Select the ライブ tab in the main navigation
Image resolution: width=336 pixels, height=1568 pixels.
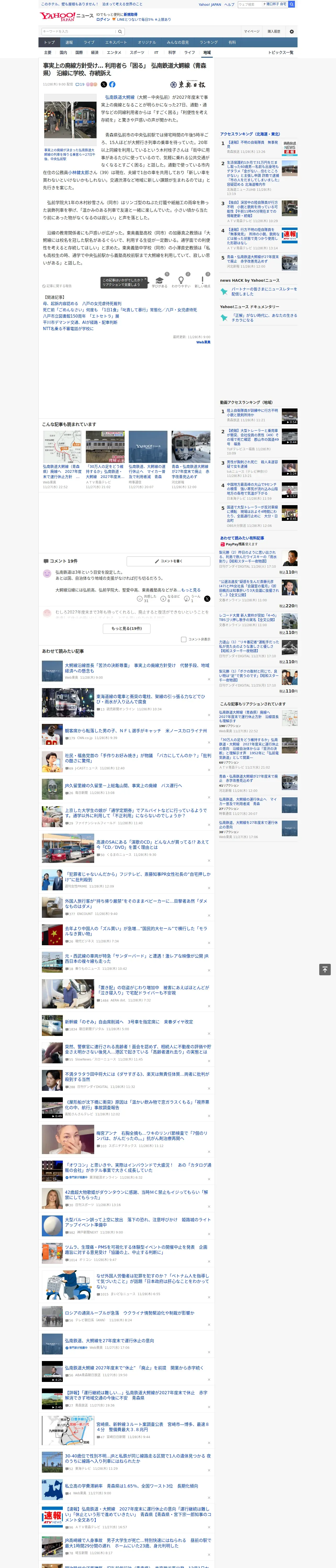(x=89, y=43)
